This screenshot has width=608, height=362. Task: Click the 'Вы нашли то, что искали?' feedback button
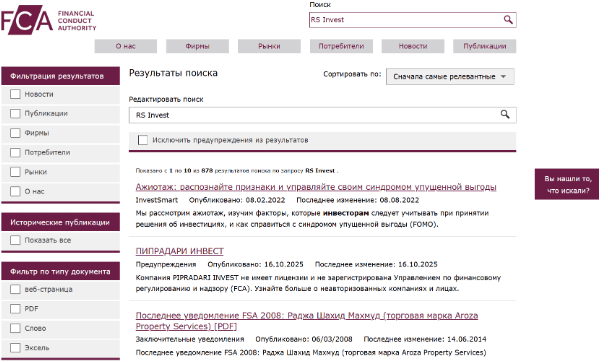[x=567, y=184]
